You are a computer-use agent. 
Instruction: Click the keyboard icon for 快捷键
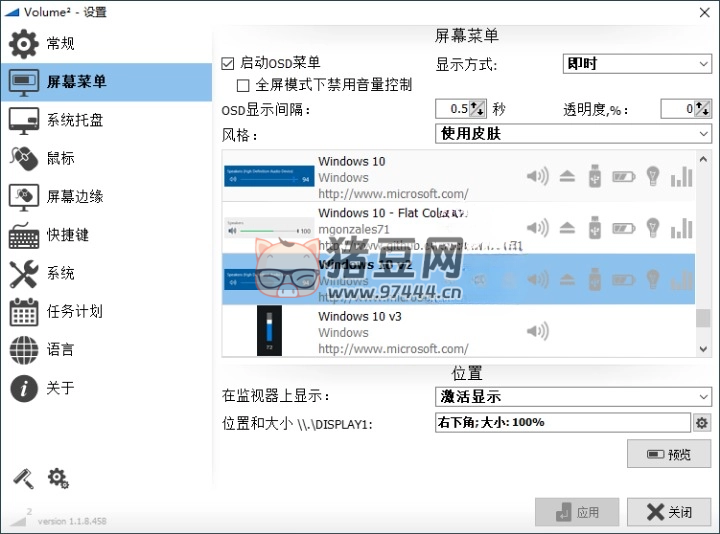(x=23, y=235)
